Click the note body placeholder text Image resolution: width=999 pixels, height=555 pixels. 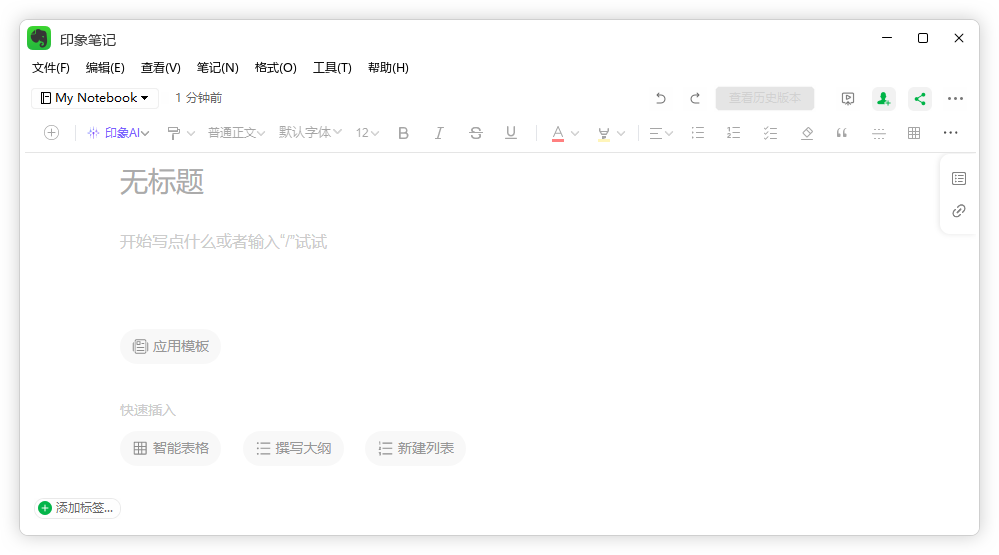coord(224,241)
